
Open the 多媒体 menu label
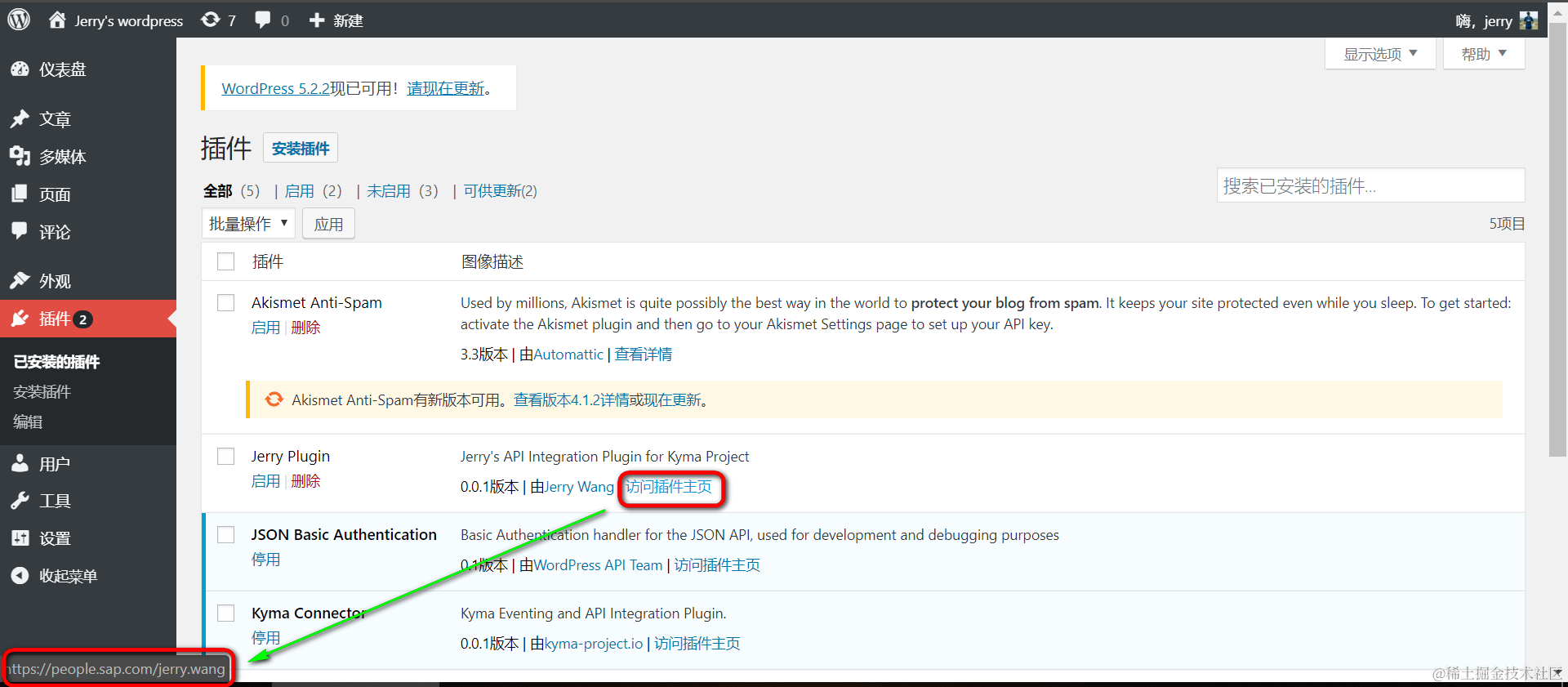tap(63, 156)
